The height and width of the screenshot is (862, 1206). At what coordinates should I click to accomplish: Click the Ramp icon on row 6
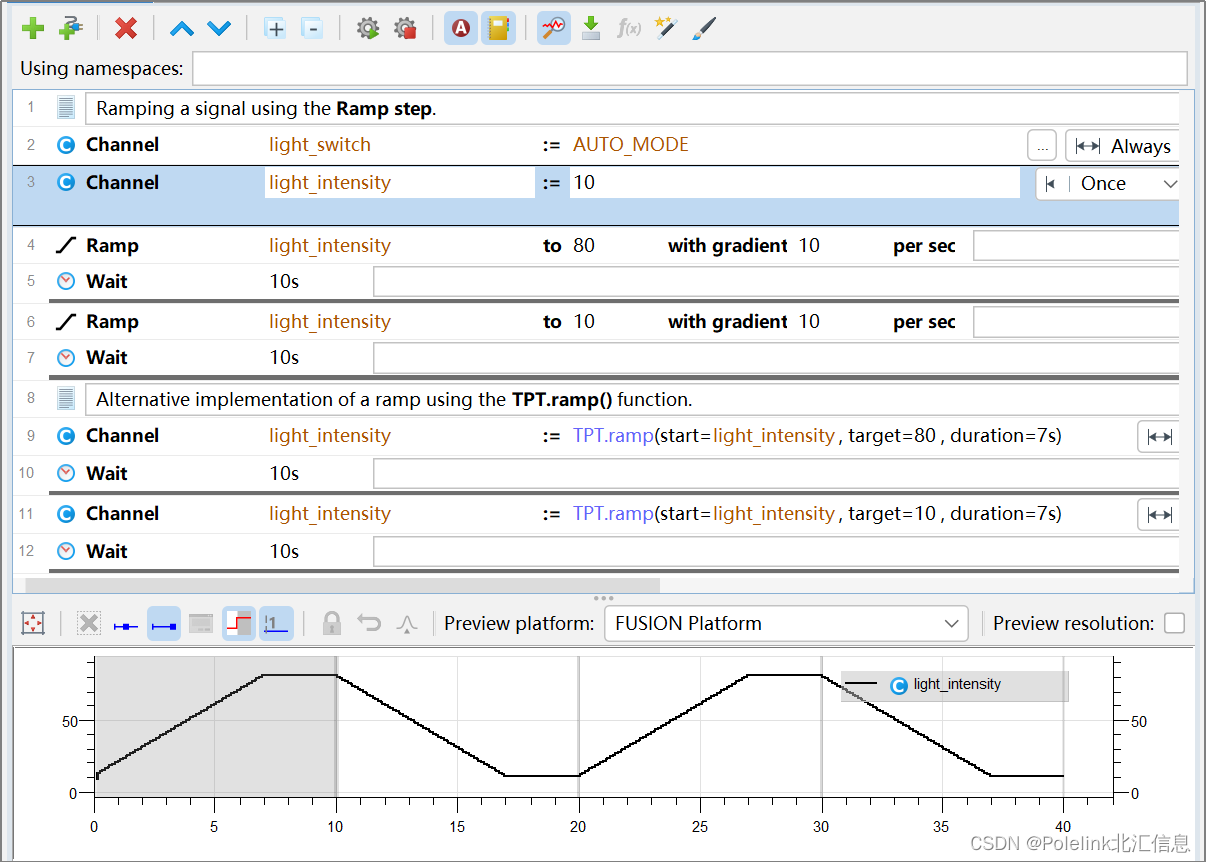pos(66,322)
